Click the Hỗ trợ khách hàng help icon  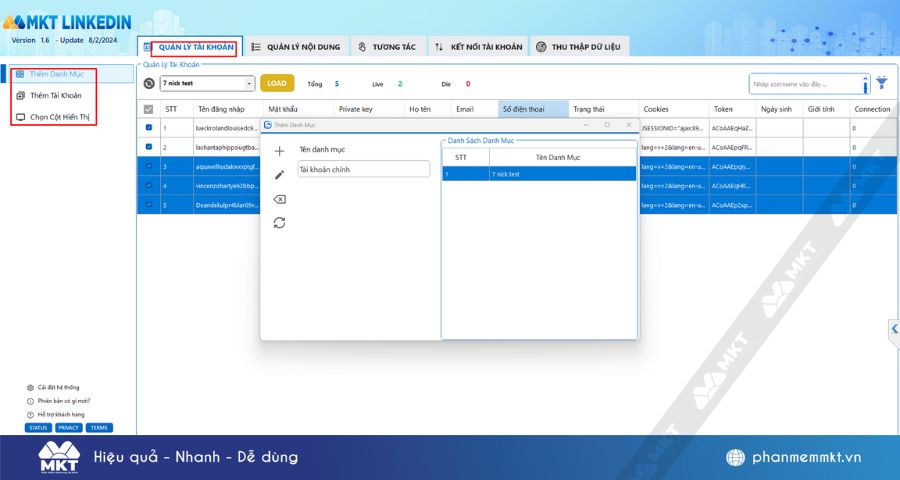tap(30, 415)
